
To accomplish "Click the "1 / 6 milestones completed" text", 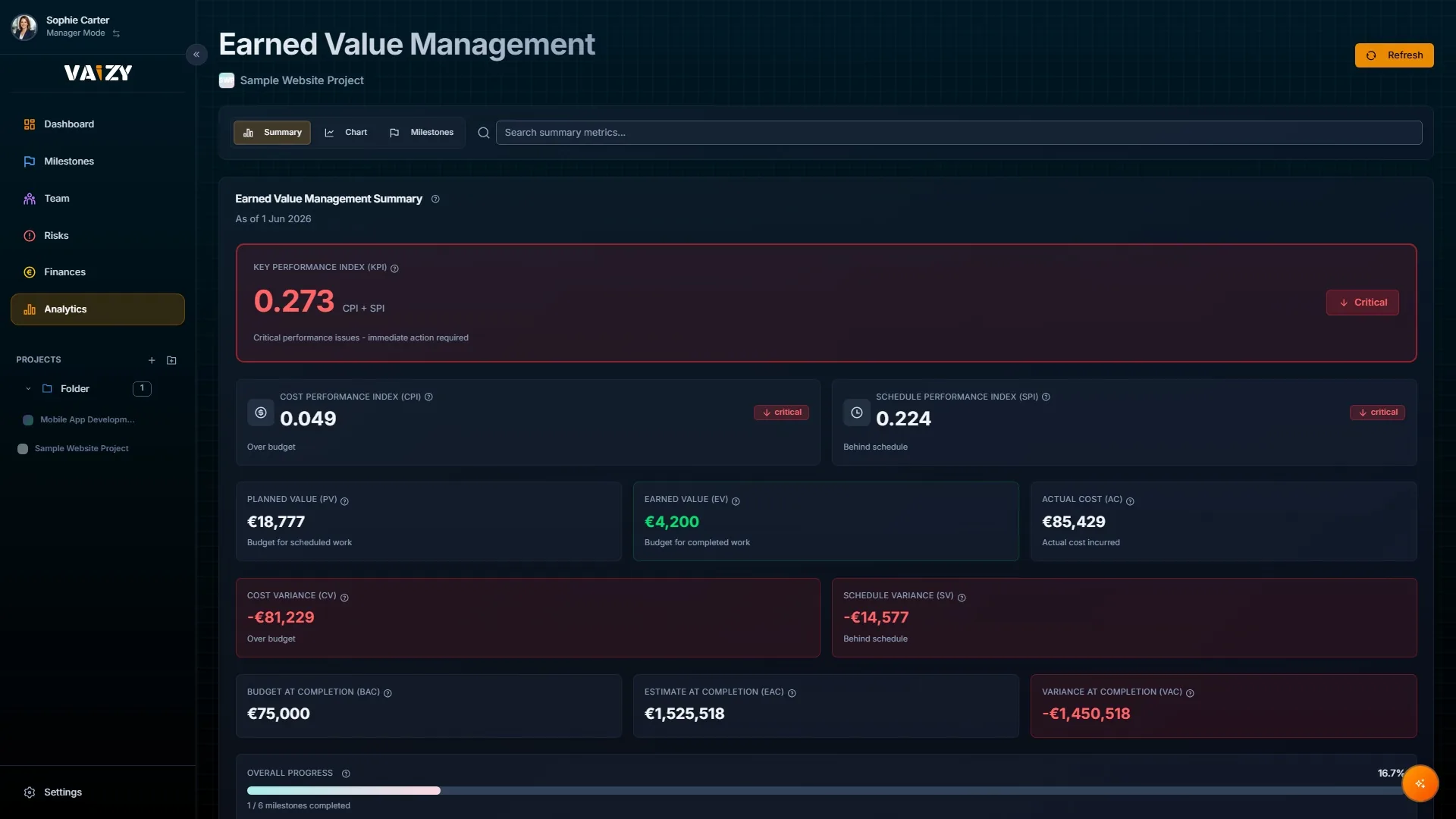I will [x=299, y=806].
